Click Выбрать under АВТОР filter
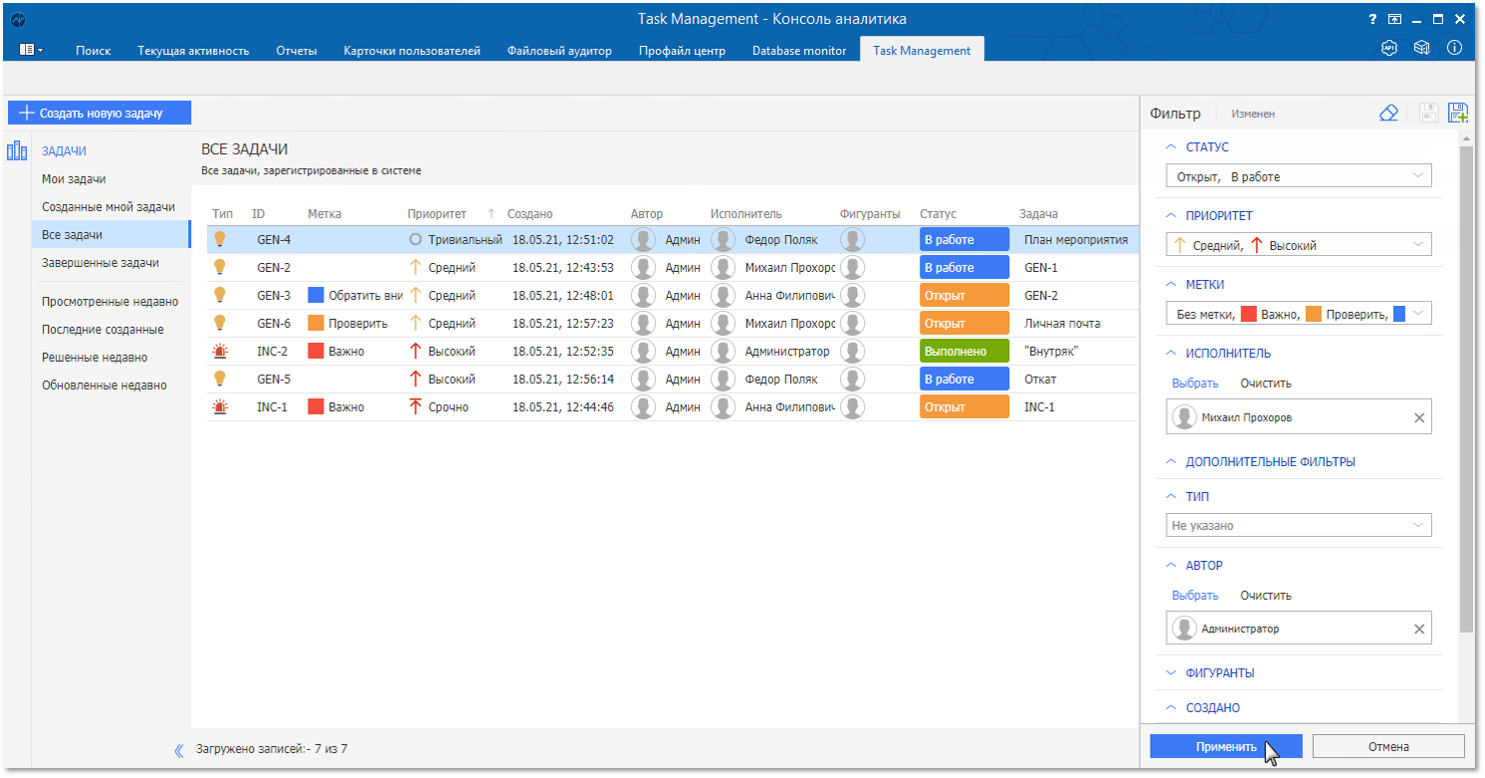 (1195, 595)
